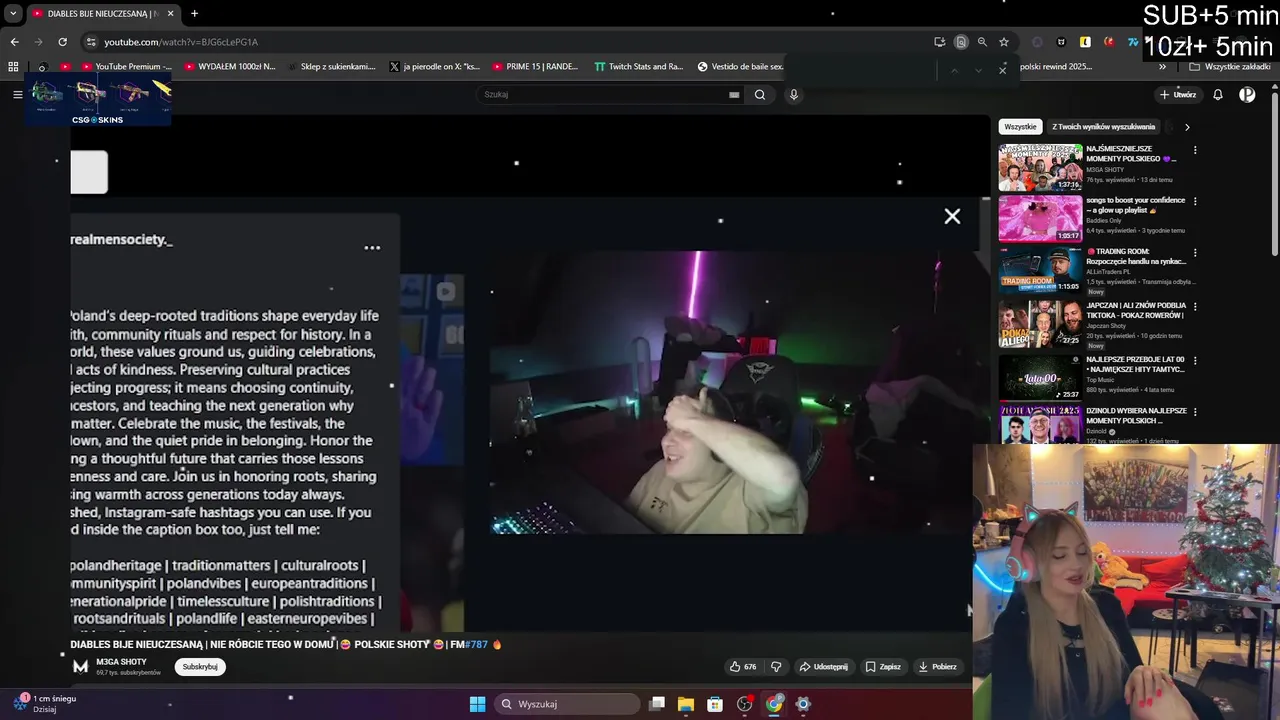
Task: Open the PRIME 15 | RANDE... bookmark
Action: tap(535, 67)
